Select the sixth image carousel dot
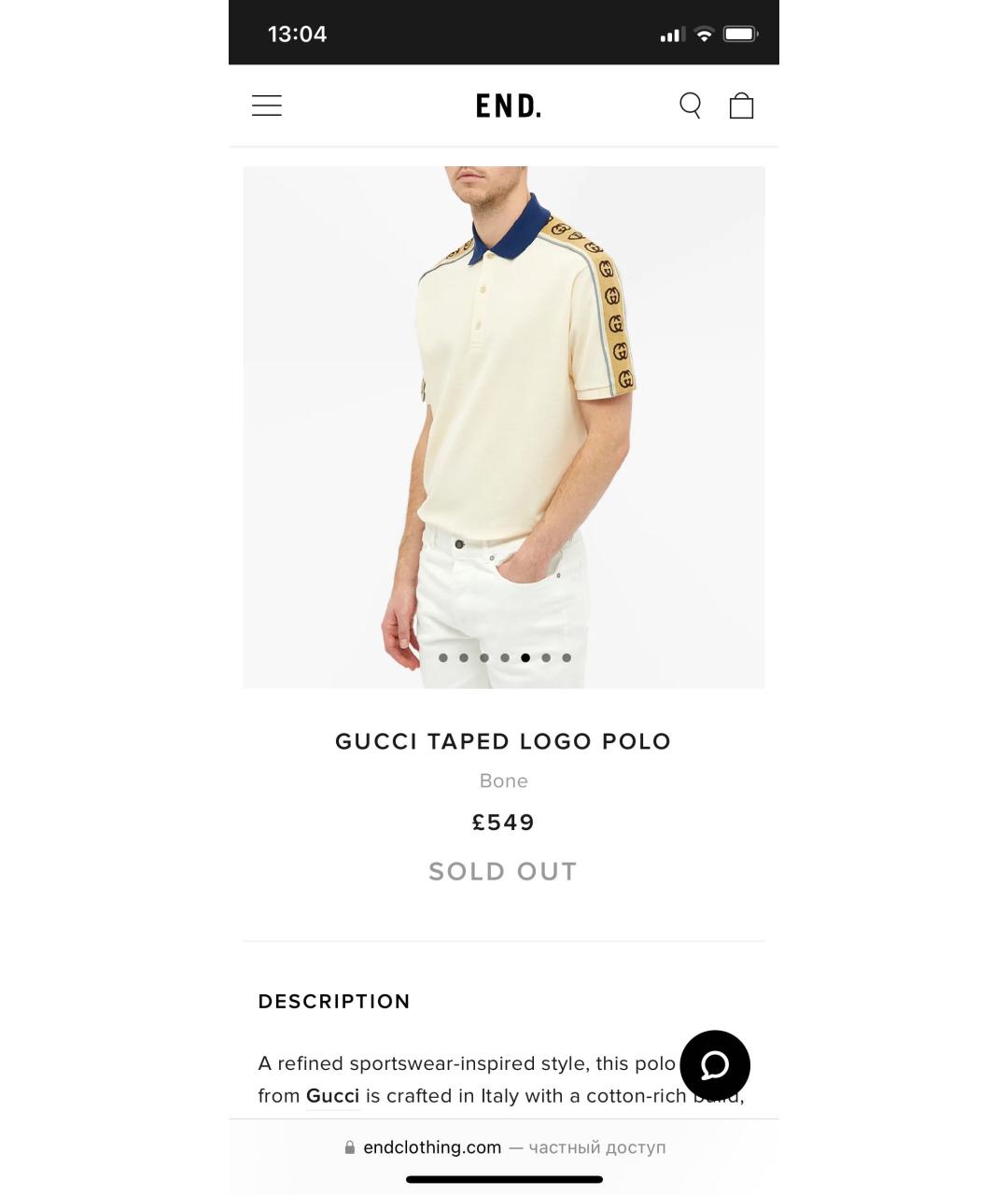Screen dimensions: 1008x1195 (x=546, y=658)
